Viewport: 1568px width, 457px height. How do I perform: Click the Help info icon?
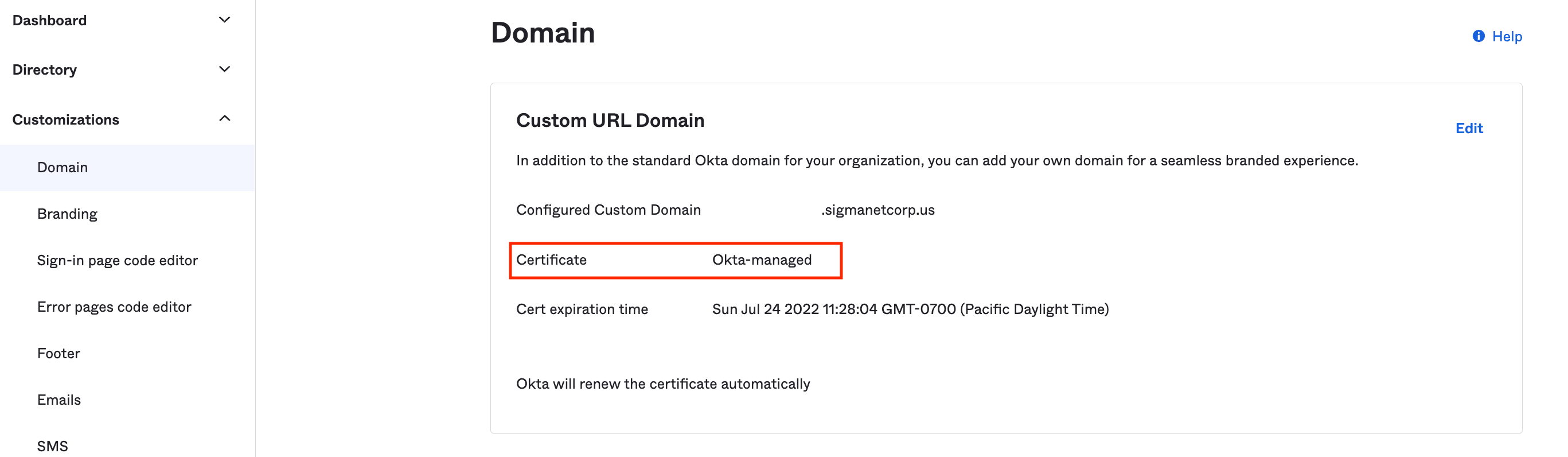(1478, 36)
